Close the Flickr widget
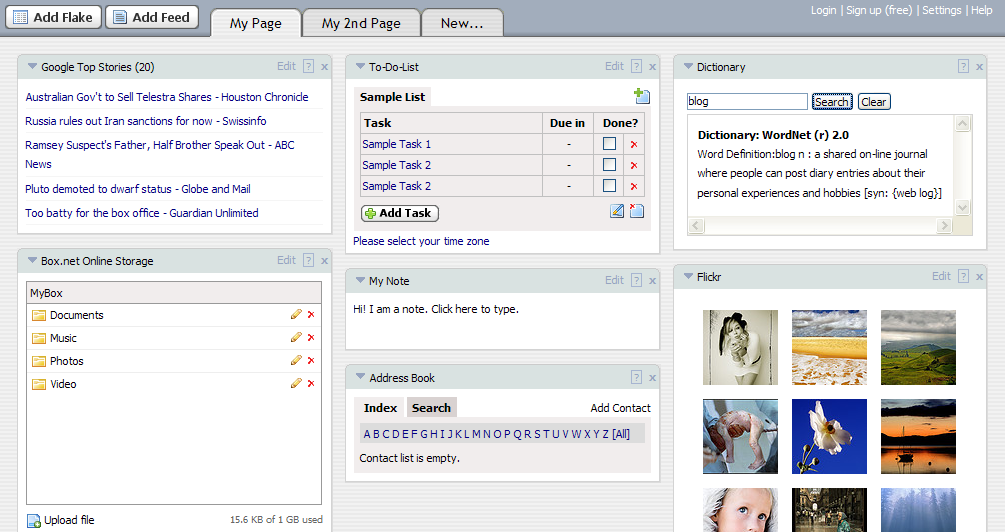 coord(979,277)
